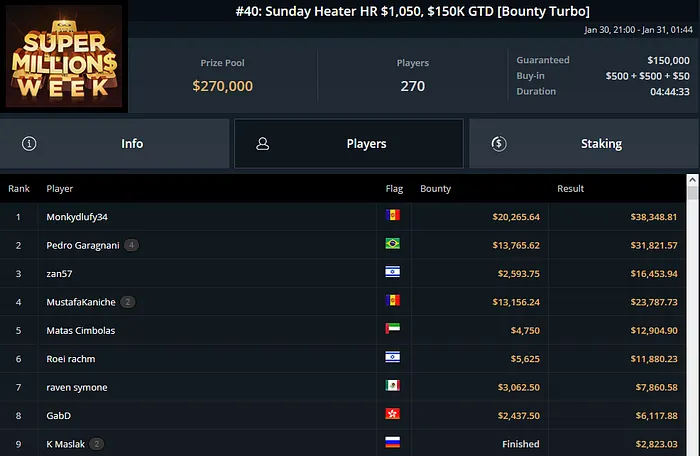Click the Player column header
This screenshot has height=456, width=700.
tap(60, 188)
